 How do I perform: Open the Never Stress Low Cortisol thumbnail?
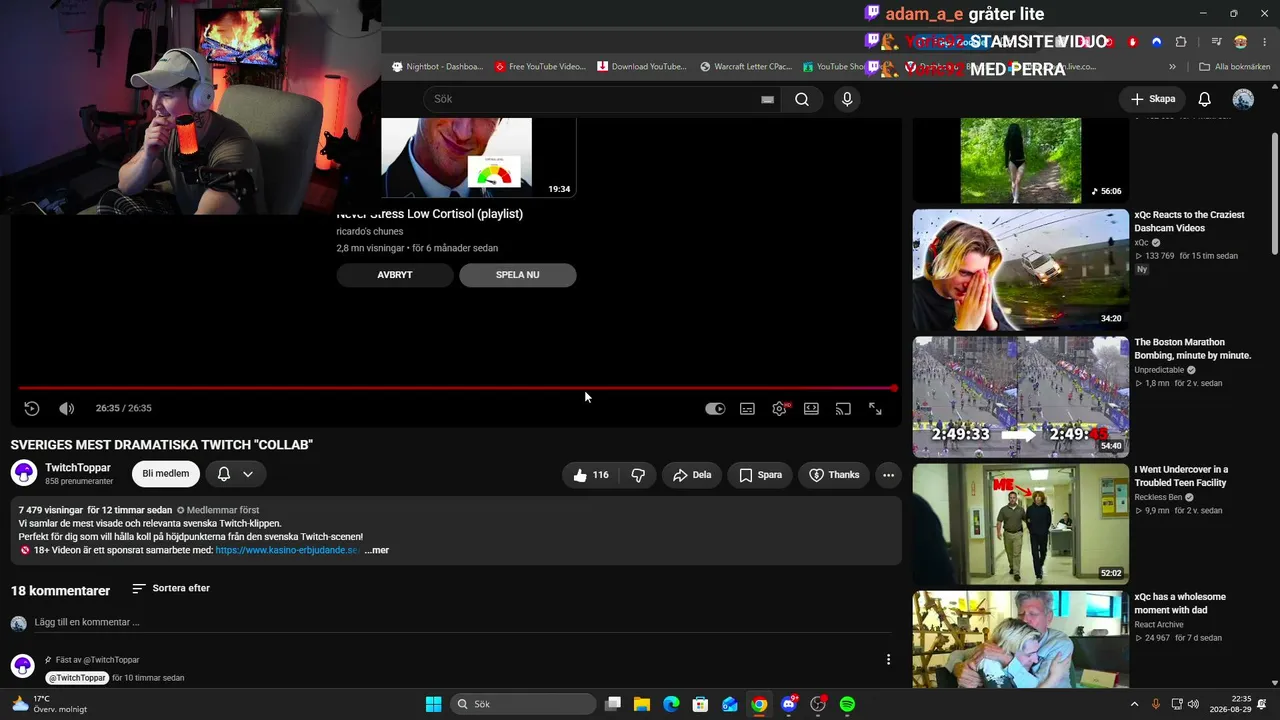[x=478, y=157]
